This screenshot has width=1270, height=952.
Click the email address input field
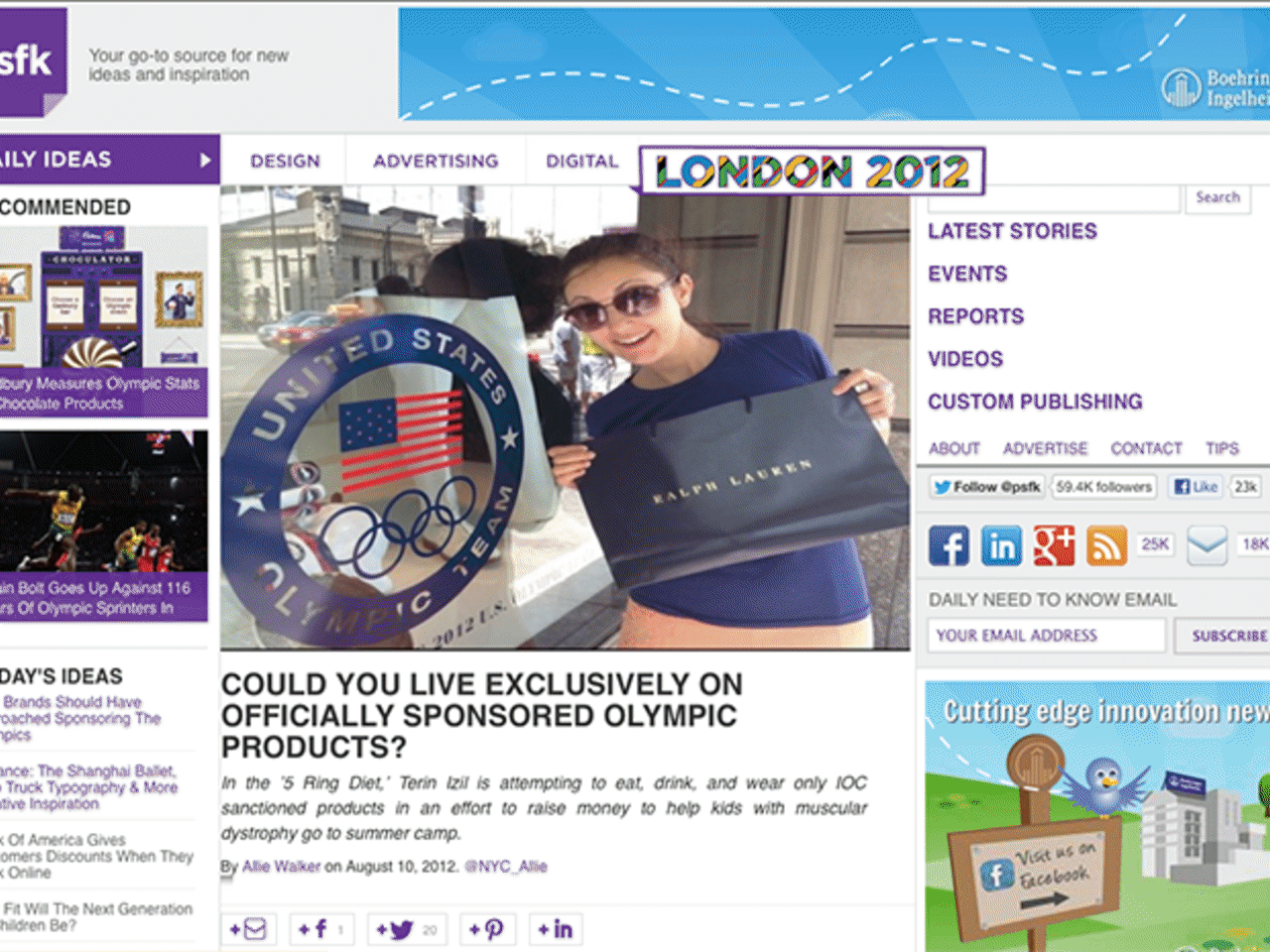pyautogui.click(x=1047, y=636)
